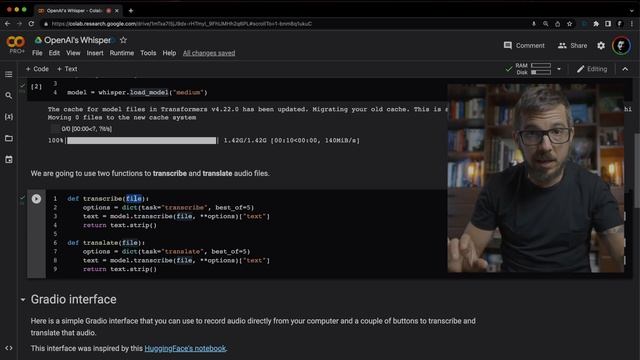Click the All changes saved link
Viewport: 640px width, 360px height.
click(209, 53)
